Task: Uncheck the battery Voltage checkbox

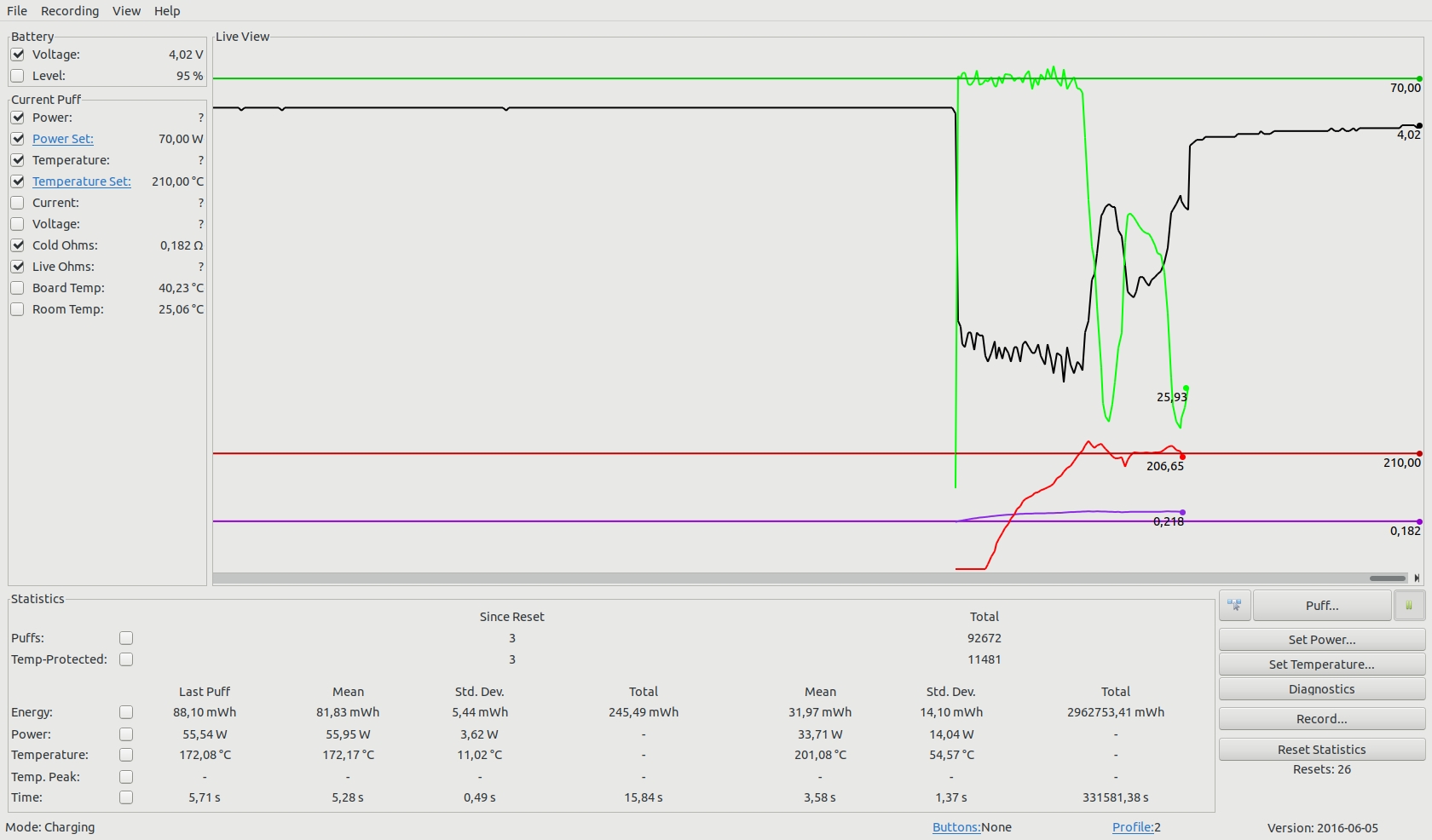Action: point(17,55)
